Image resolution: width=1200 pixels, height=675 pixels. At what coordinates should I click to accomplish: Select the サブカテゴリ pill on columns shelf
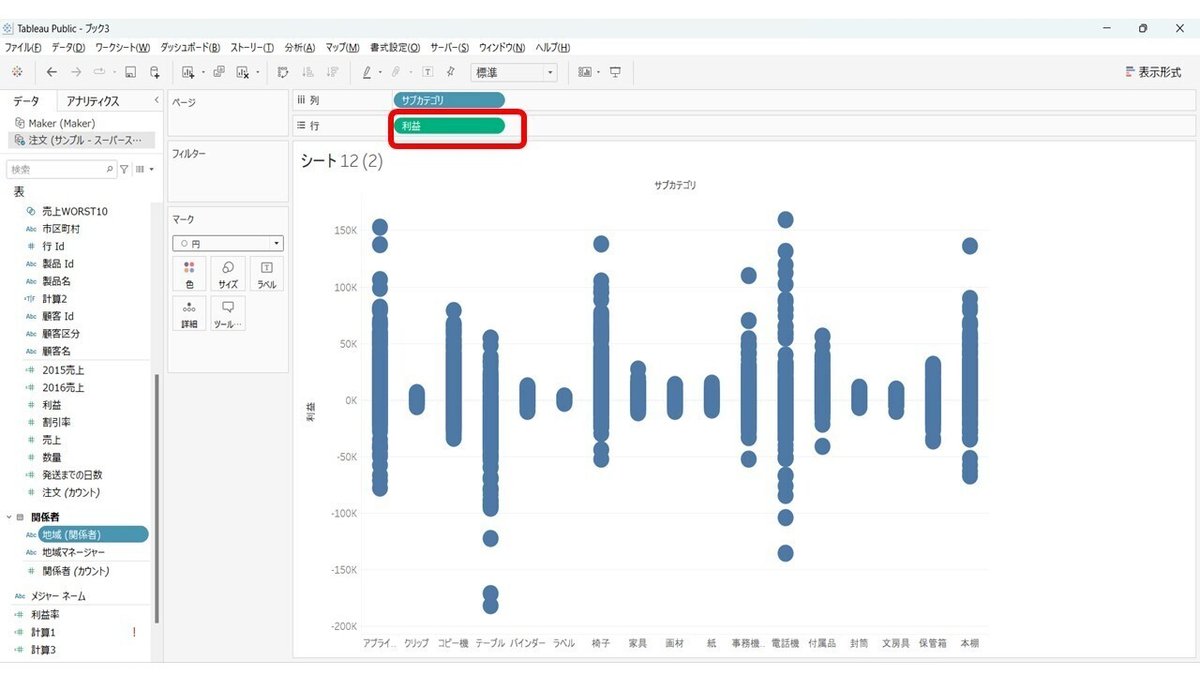click(x=449, y=100)
